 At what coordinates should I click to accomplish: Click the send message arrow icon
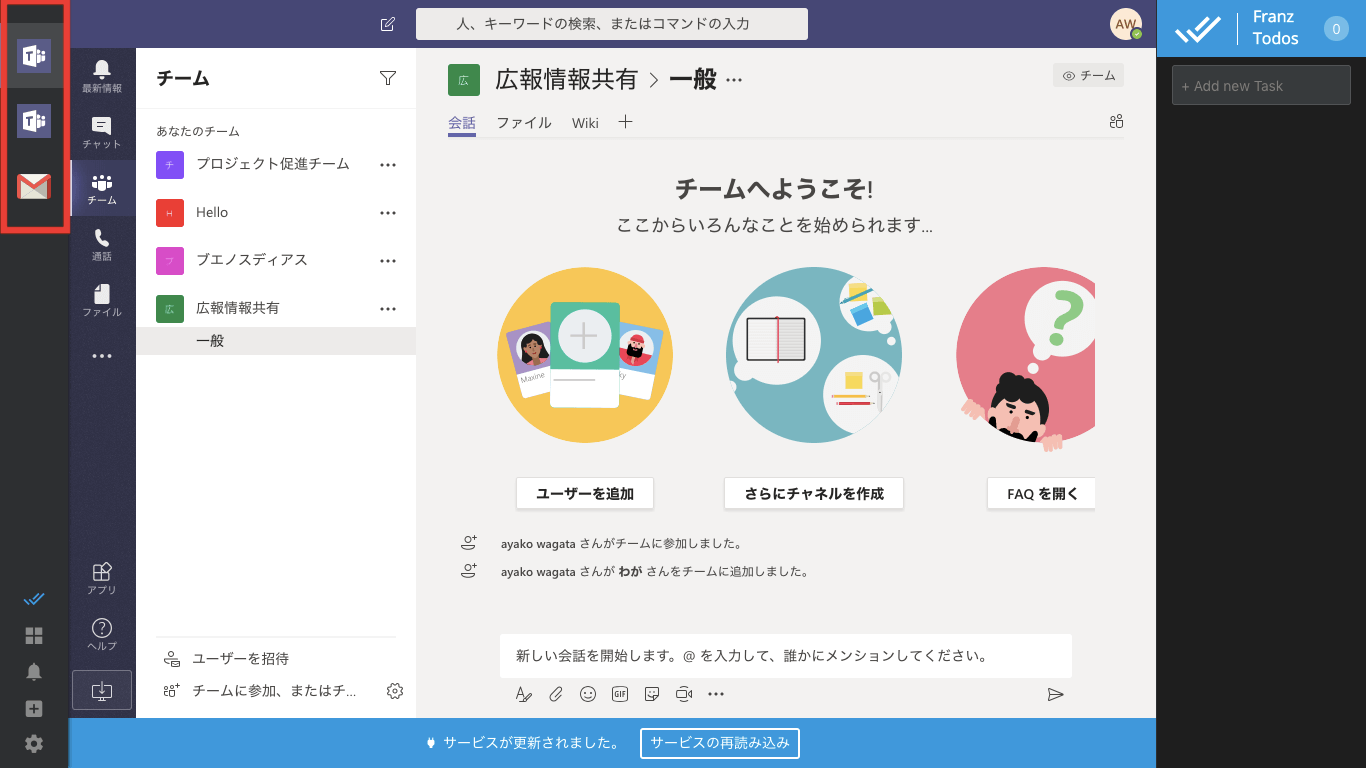coord(1055,694)
